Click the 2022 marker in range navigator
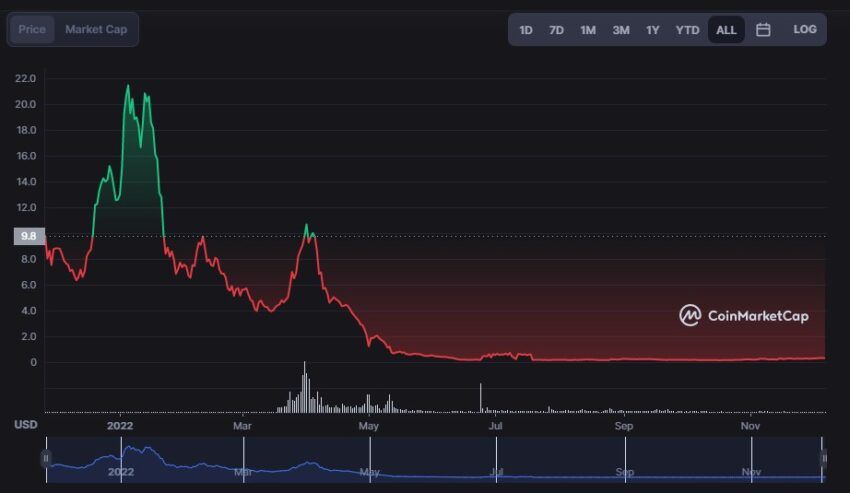The image size is (850, 493). pyautogui.click(x=121, y=472)
